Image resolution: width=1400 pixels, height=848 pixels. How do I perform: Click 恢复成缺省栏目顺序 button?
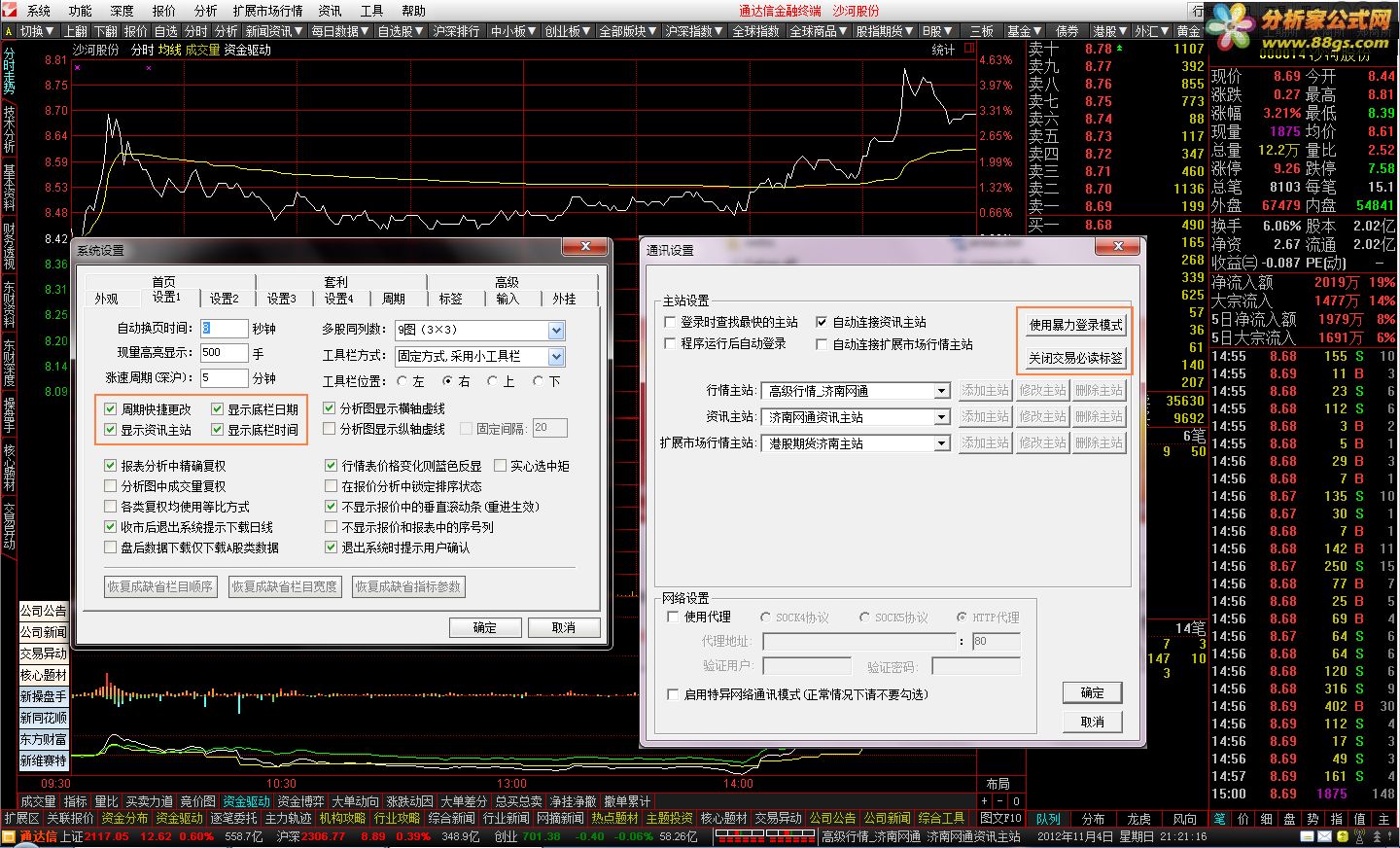160,586
